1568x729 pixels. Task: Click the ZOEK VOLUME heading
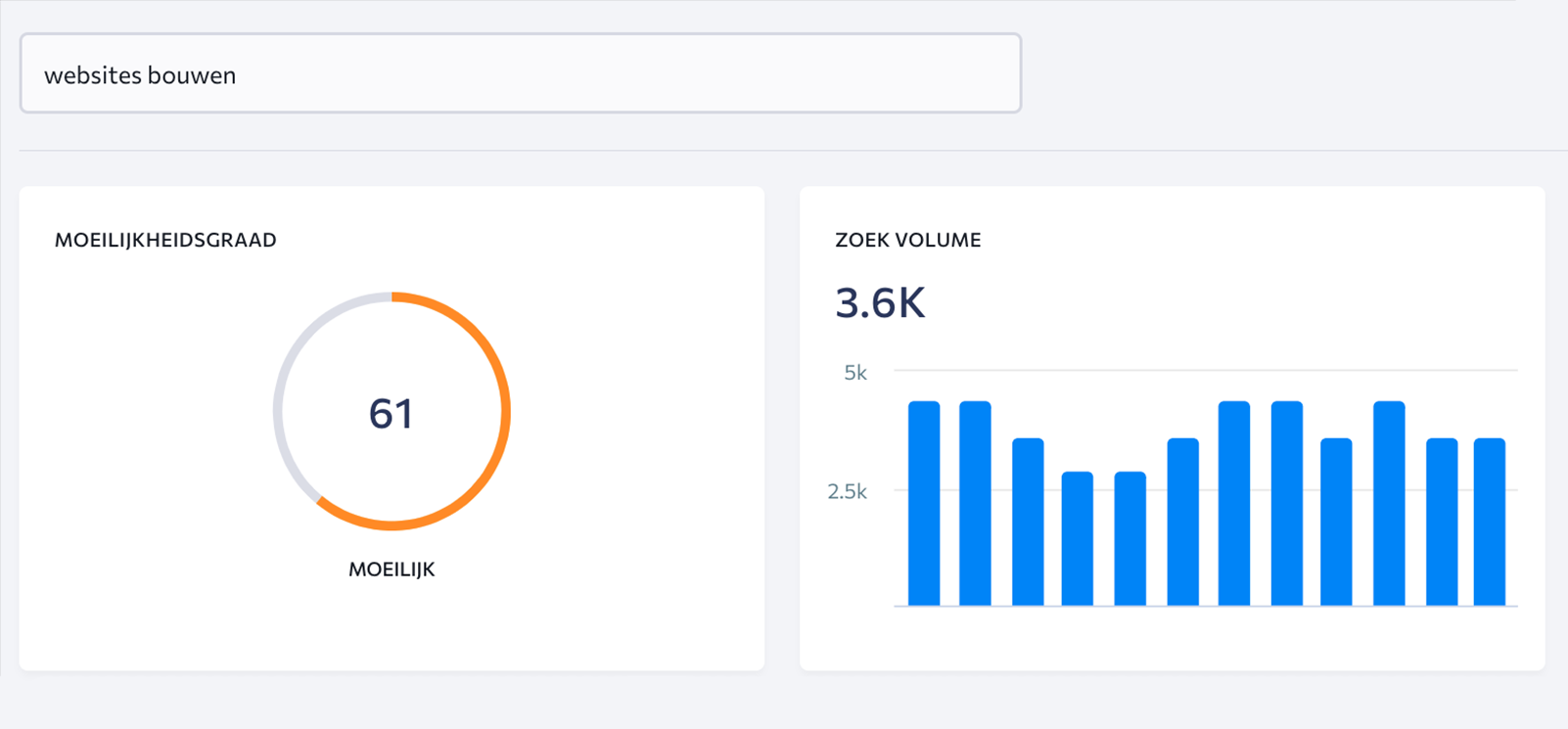(x=907, y=240)
